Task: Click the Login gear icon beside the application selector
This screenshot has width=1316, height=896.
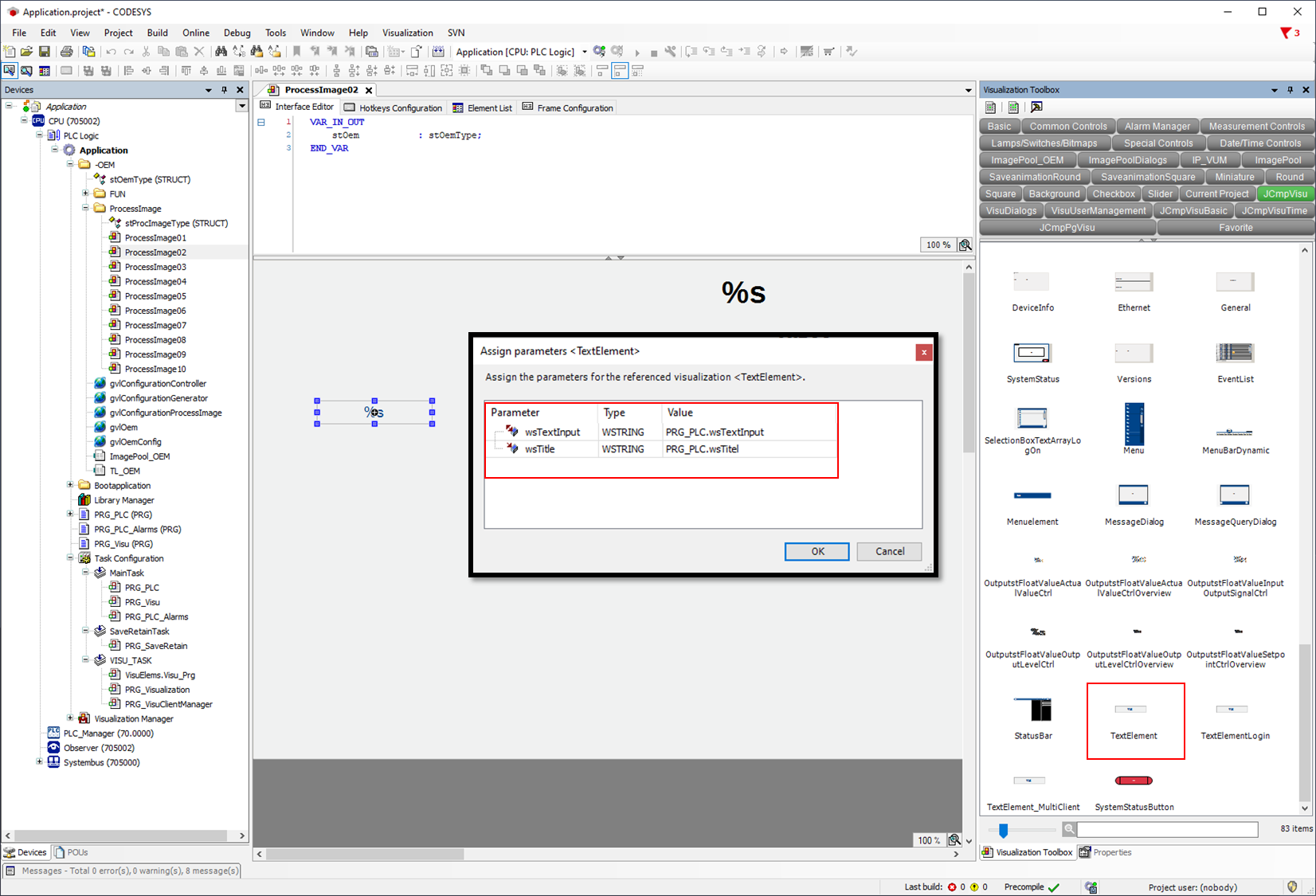Action: (599, 52)
